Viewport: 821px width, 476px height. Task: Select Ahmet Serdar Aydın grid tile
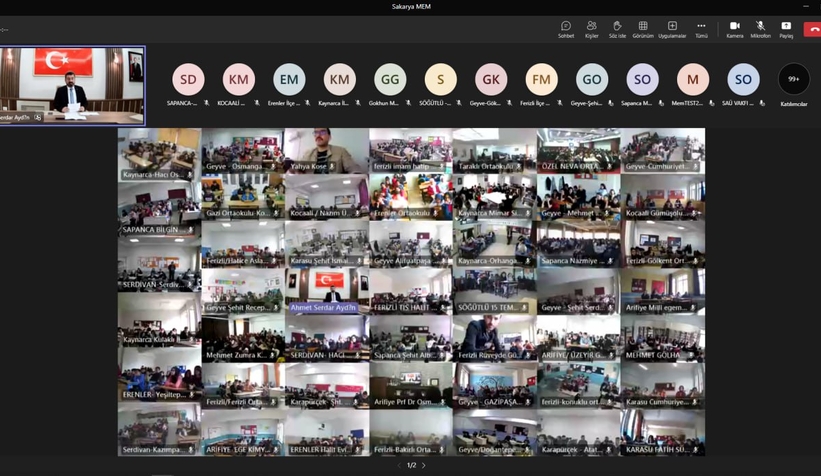(x=326, y=291)
